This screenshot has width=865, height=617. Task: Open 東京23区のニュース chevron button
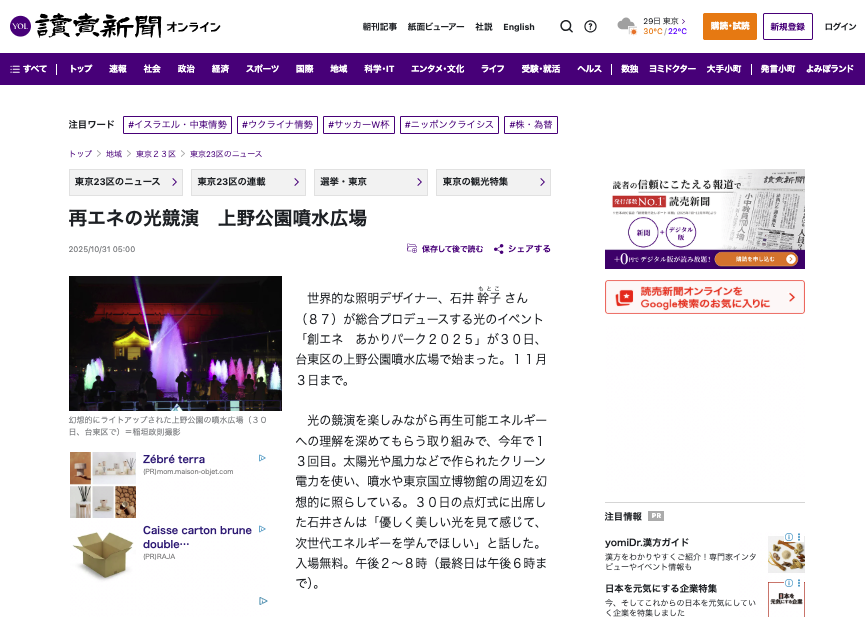tap(126, 182)
